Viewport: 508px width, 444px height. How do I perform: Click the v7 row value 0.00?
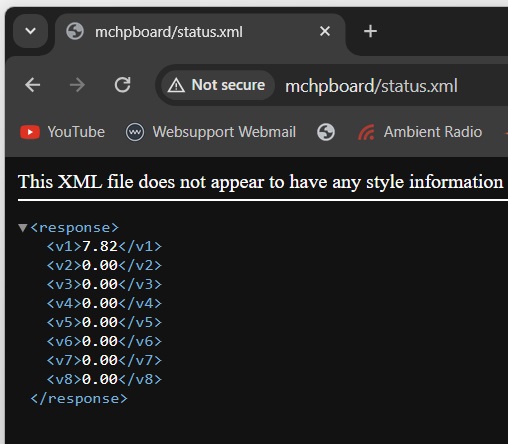pos(100,361)
